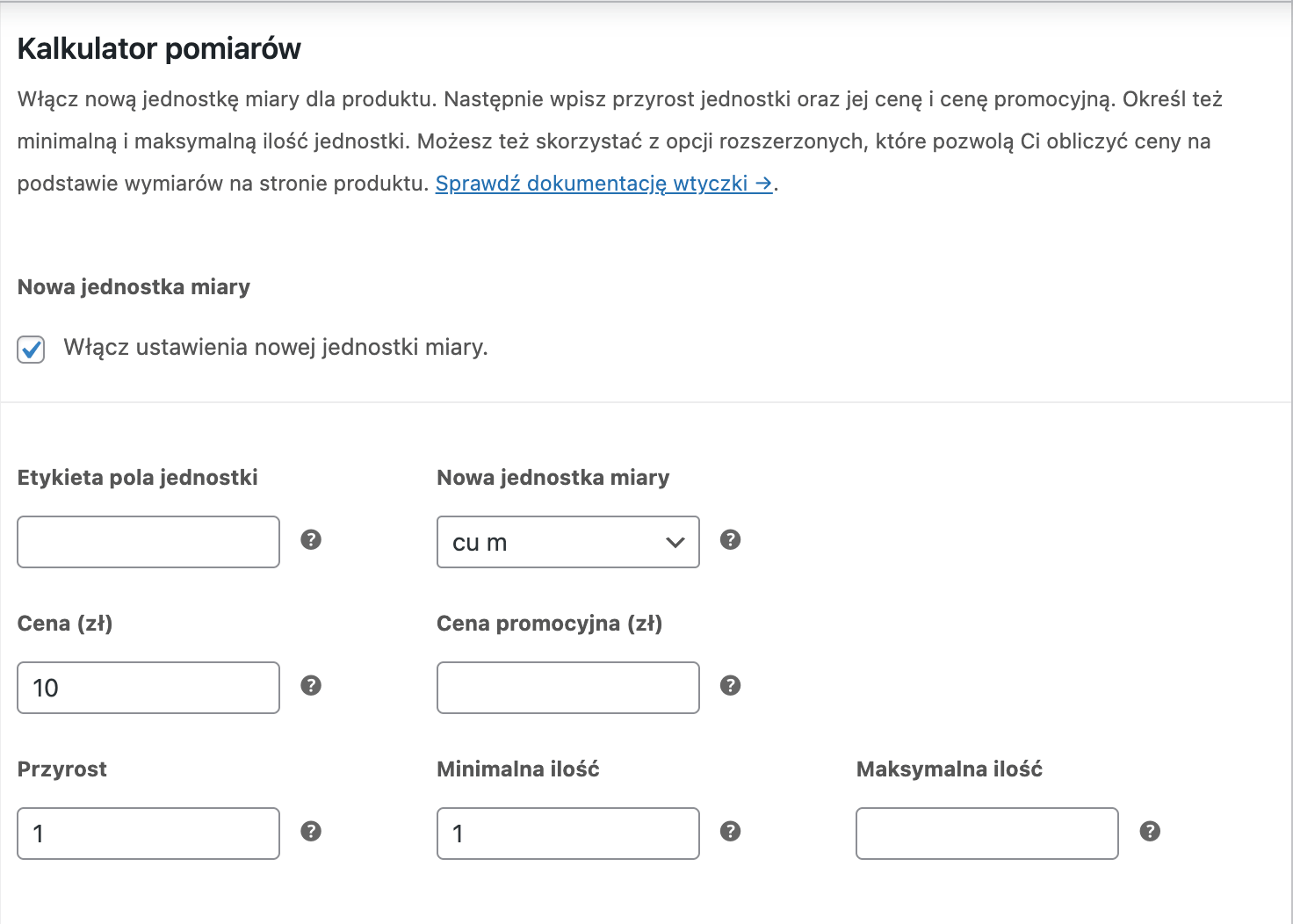Expand the Nowa jednostka miary dropdown showing cu m
The height and width of the screenshot is (924, 1293).
click(568, 542)
